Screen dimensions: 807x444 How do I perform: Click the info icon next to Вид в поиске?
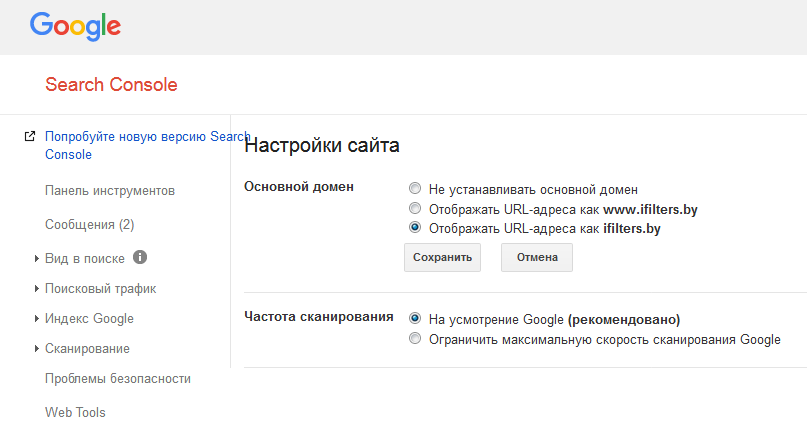tap(140, 257)
